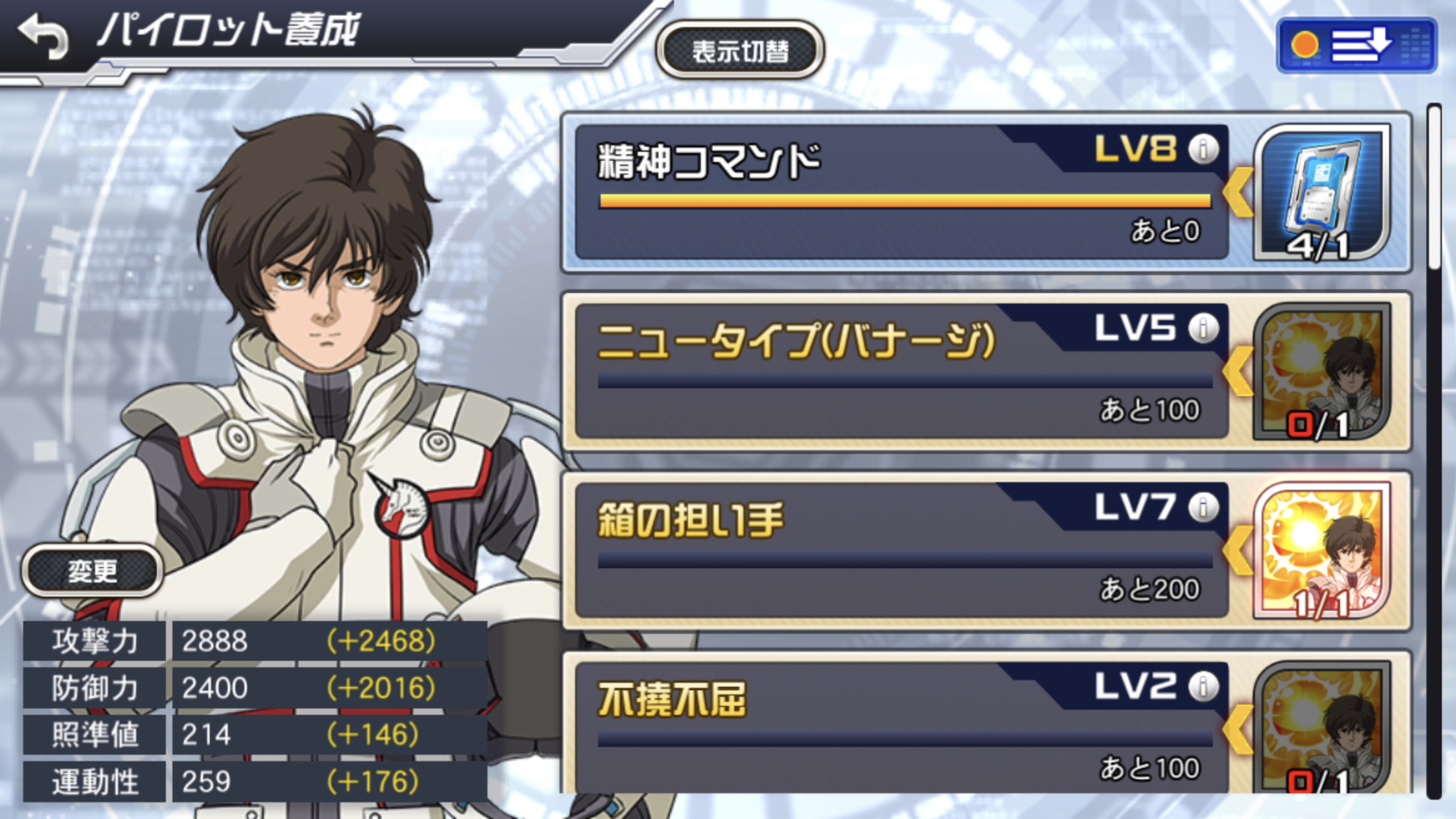This screenshot has width=1456, height=819.
Task: Toggle display with 表示切替 button
Action: click(740, 51)
